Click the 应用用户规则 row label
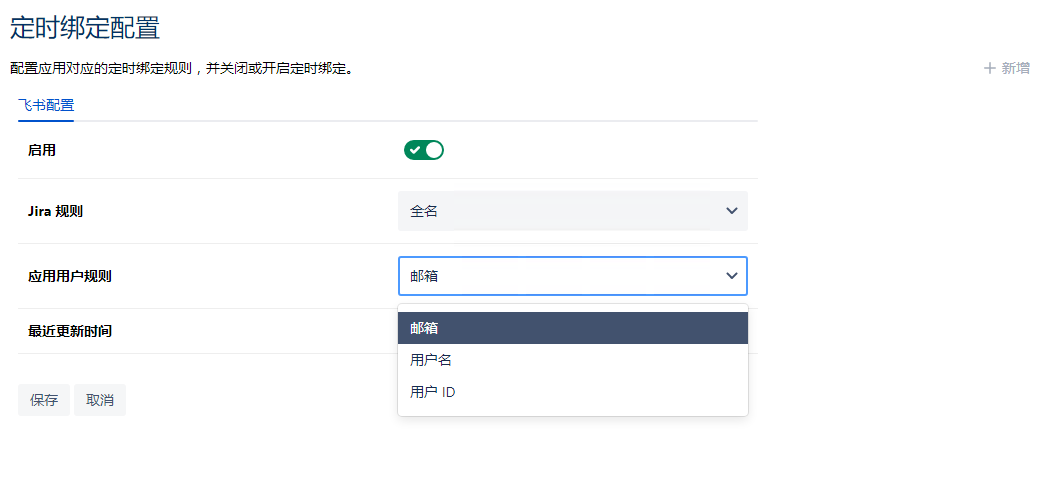The width and height of the screenshot is (1042, 491). click(69, 276)
